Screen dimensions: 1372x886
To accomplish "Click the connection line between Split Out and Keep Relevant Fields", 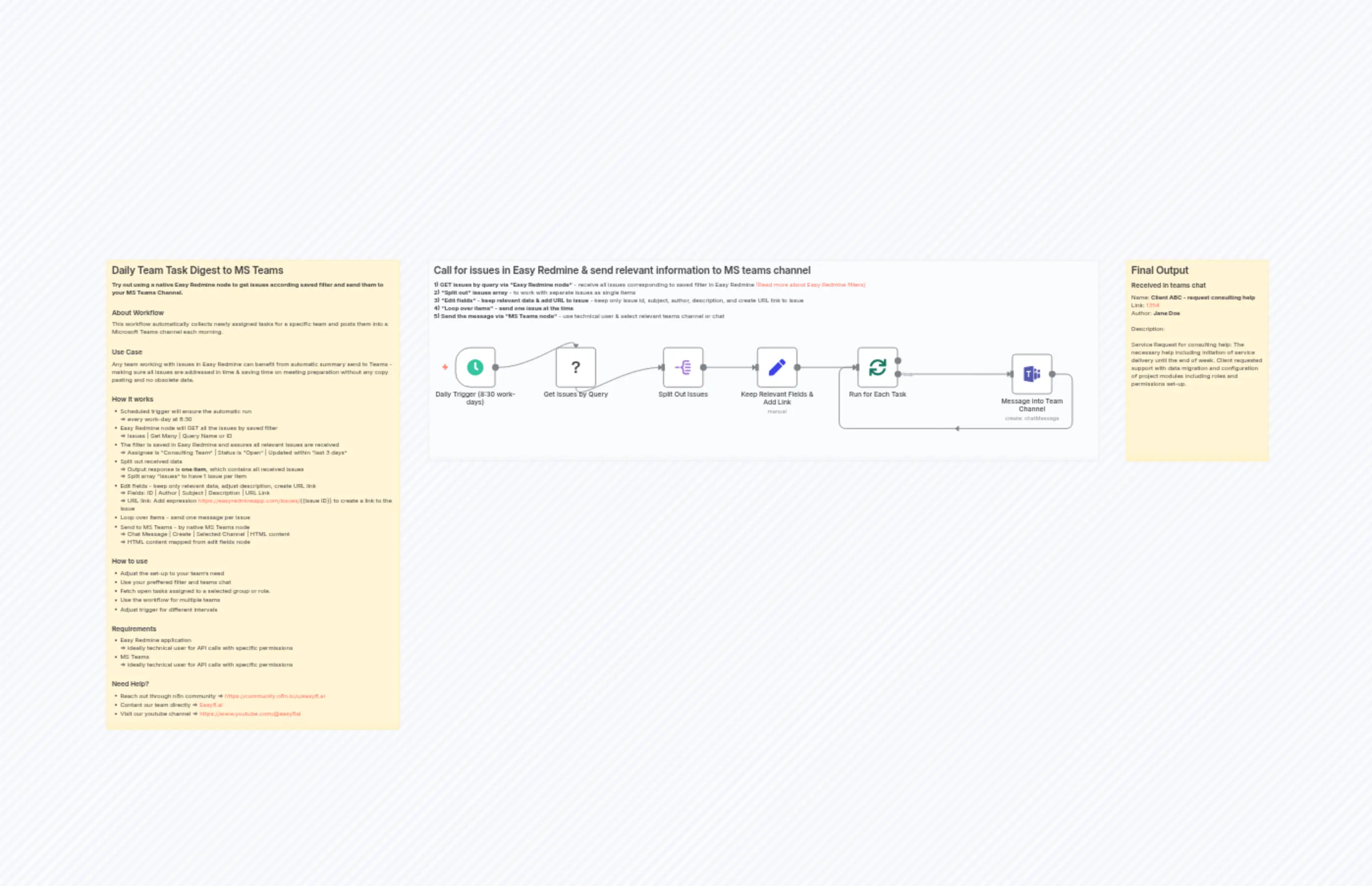I will point(728,367).
